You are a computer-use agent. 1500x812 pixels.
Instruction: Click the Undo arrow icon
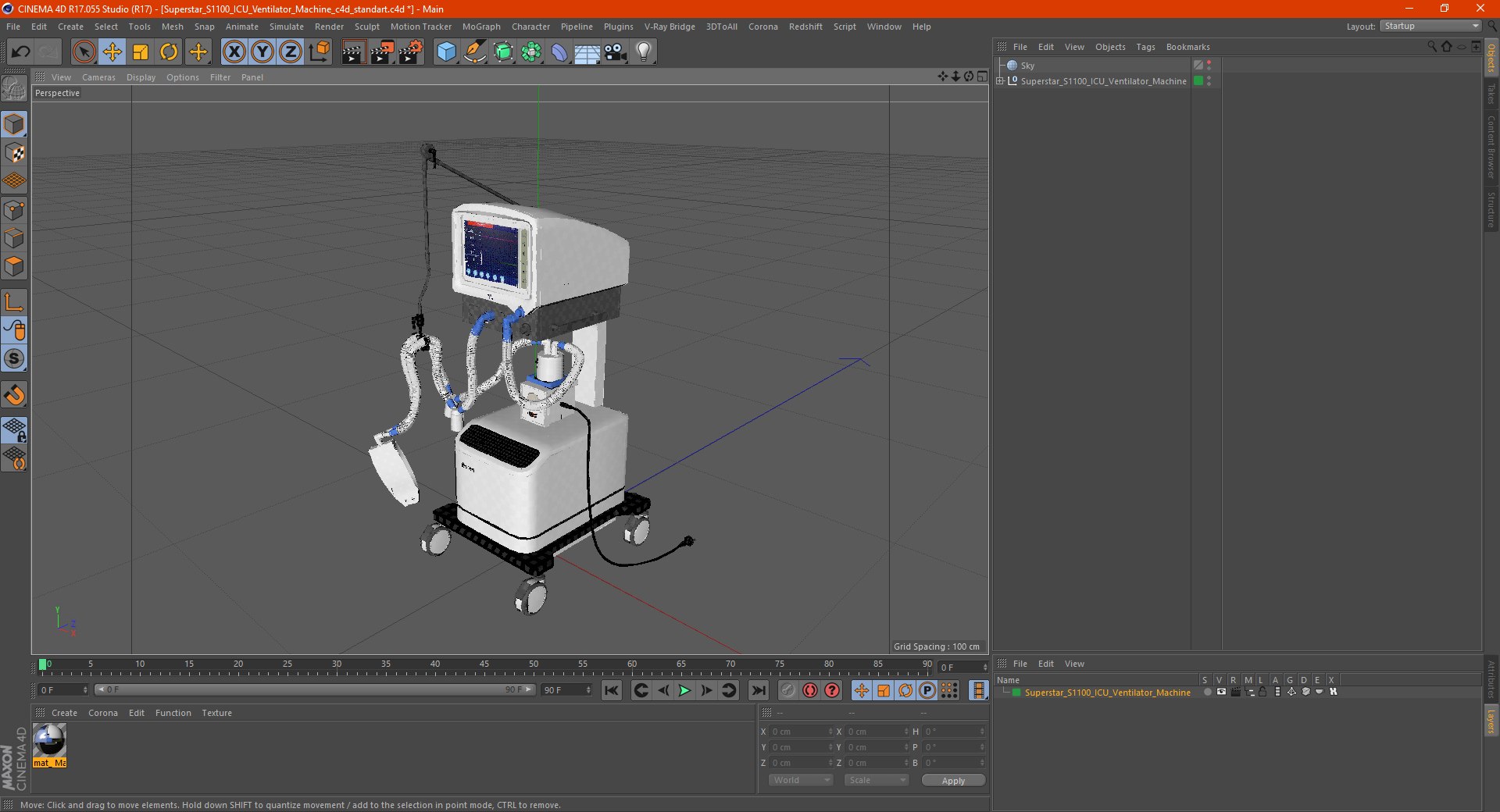coord(20,52)
